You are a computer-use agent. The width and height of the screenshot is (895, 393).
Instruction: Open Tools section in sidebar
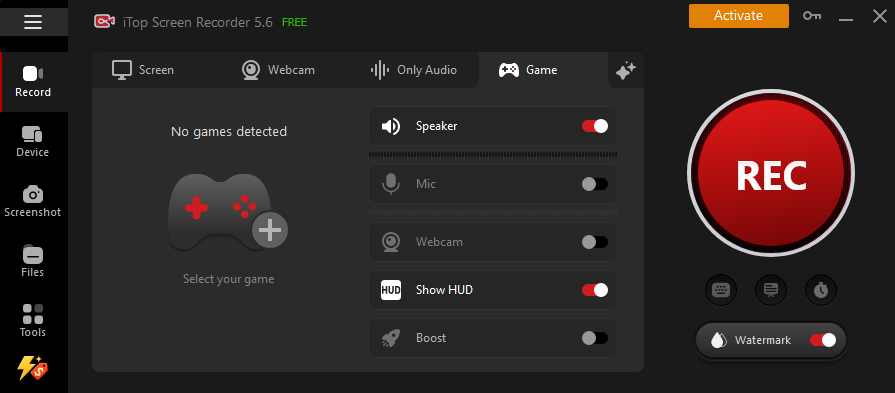33,322
